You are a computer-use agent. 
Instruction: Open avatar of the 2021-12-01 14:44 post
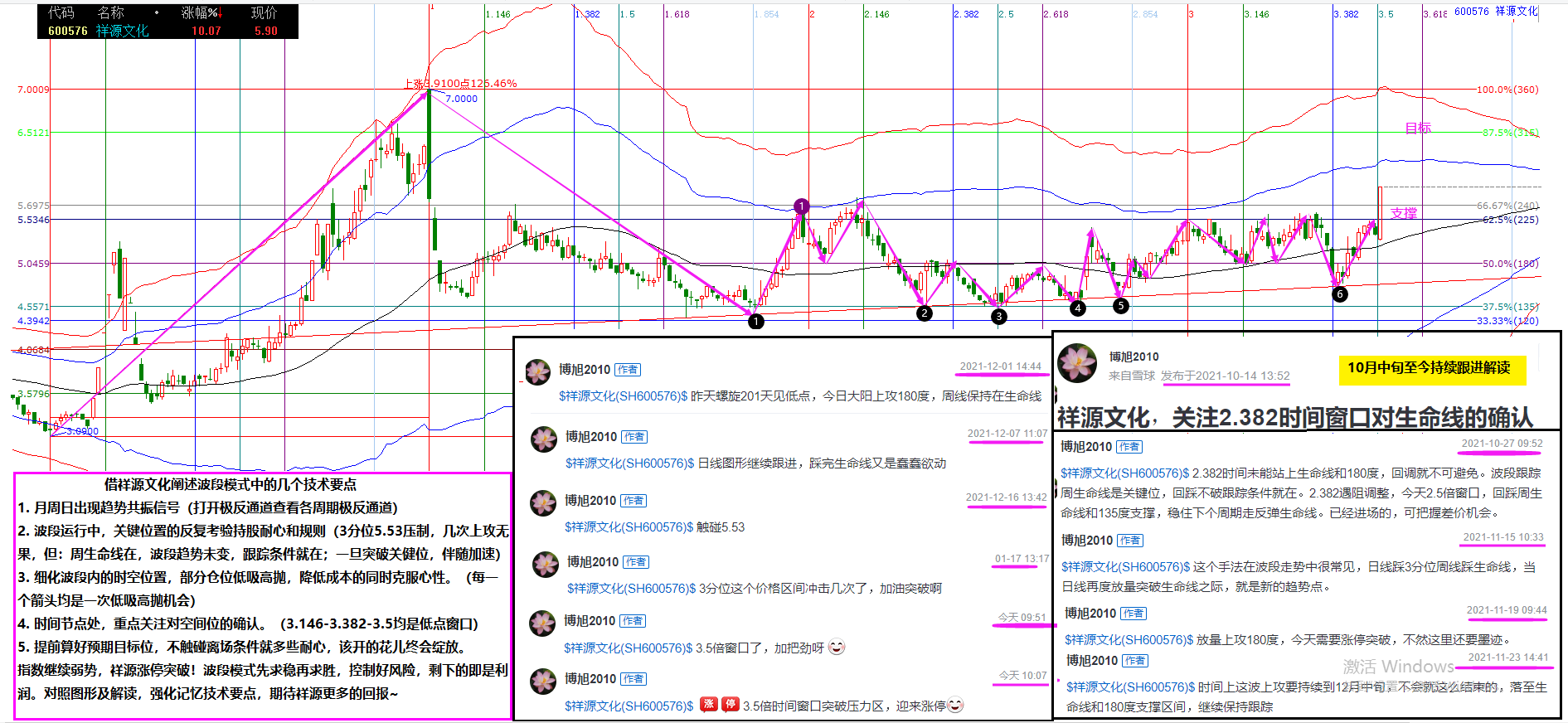coord(538,371)
